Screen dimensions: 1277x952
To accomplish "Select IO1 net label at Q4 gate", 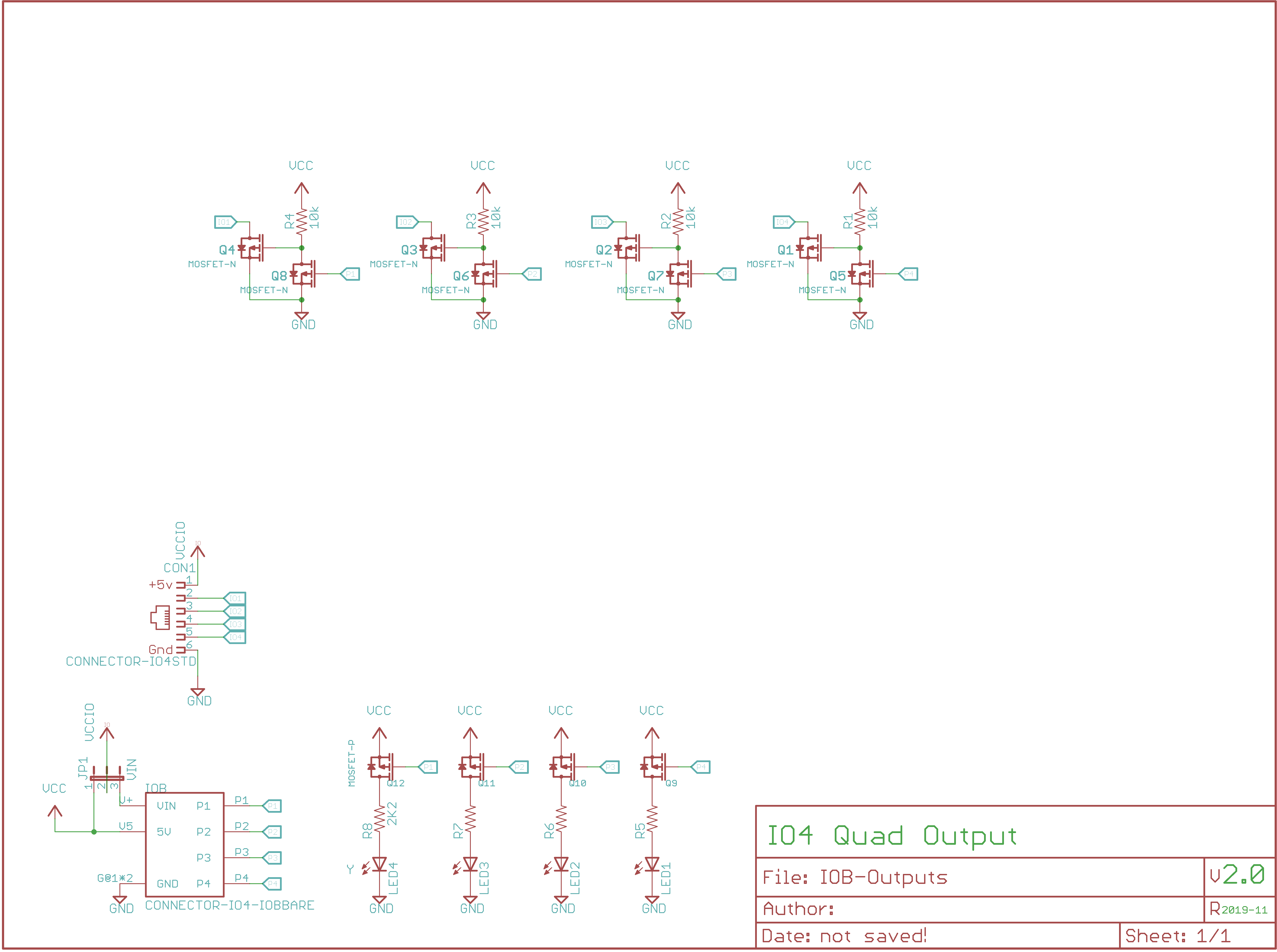I will [x=225, y=222].
